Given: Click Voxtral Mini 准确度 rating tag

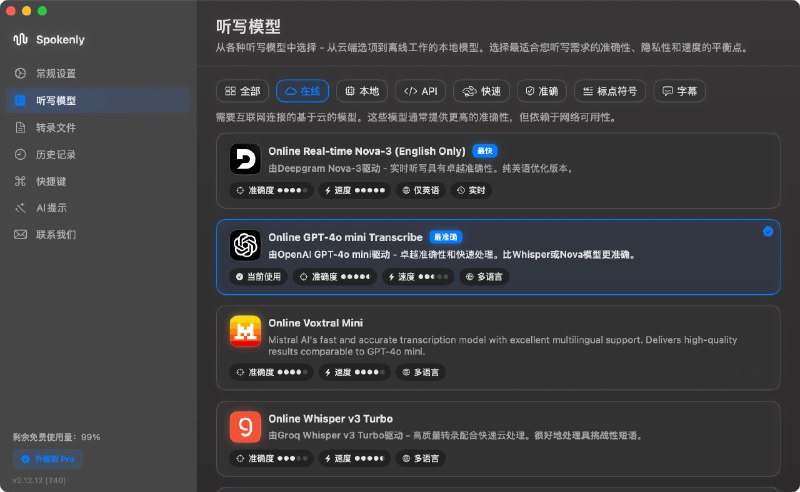Looking at the screenshot, I should click(x=271, y=372).
